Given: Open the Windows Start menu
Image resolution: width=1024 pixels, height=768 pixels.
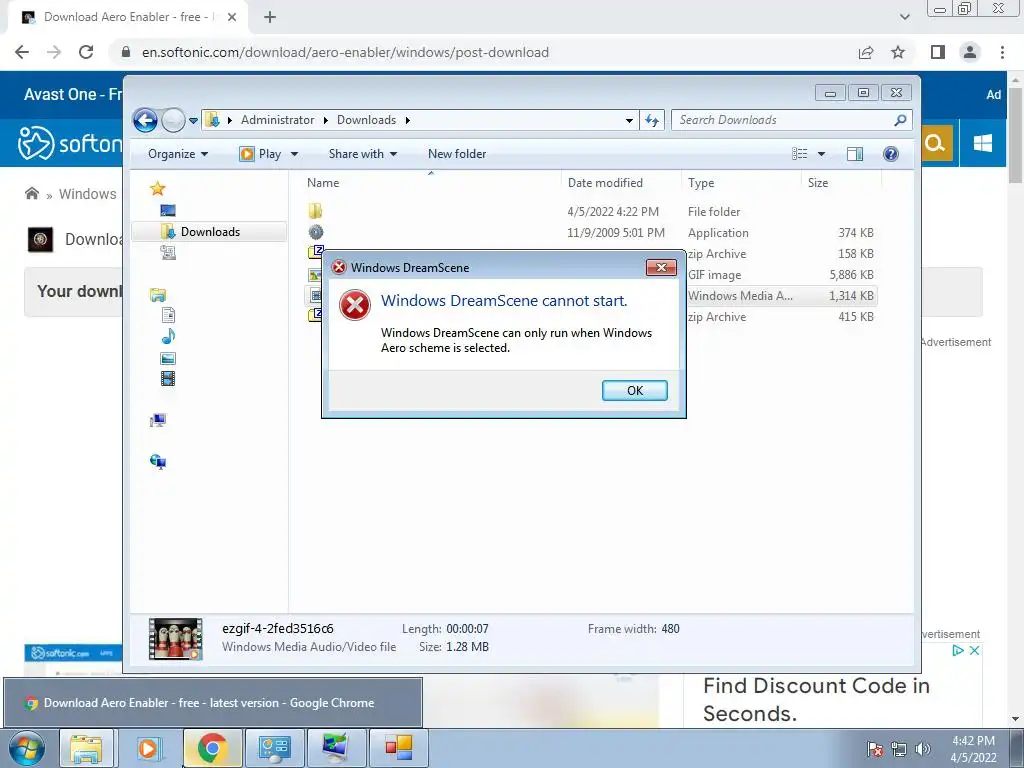Looking at the screenshot, I should tap(27, 748).
